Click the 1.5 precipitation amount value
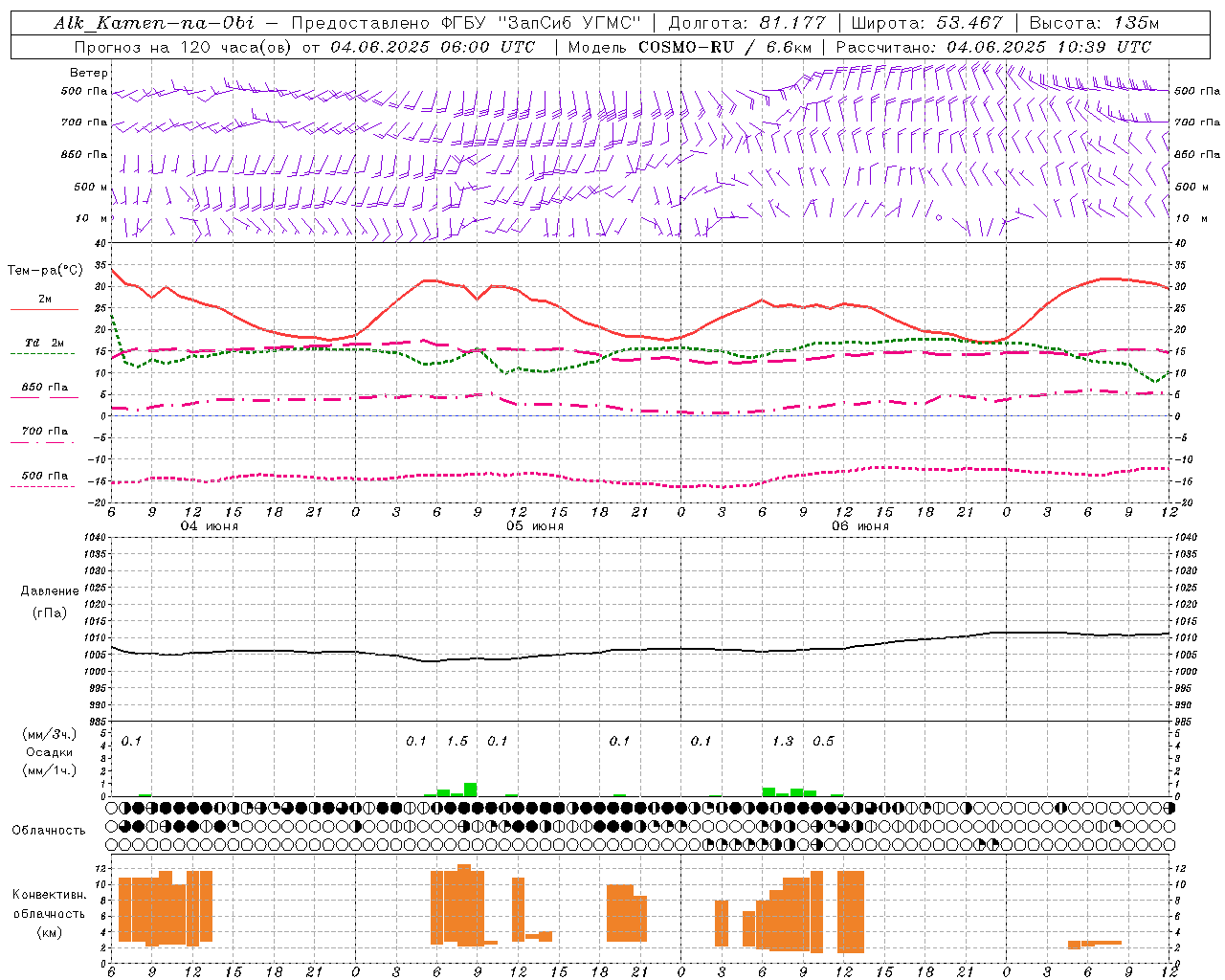Image resolution: width=1225 pixels, height=980 pixels. (457, 742)
